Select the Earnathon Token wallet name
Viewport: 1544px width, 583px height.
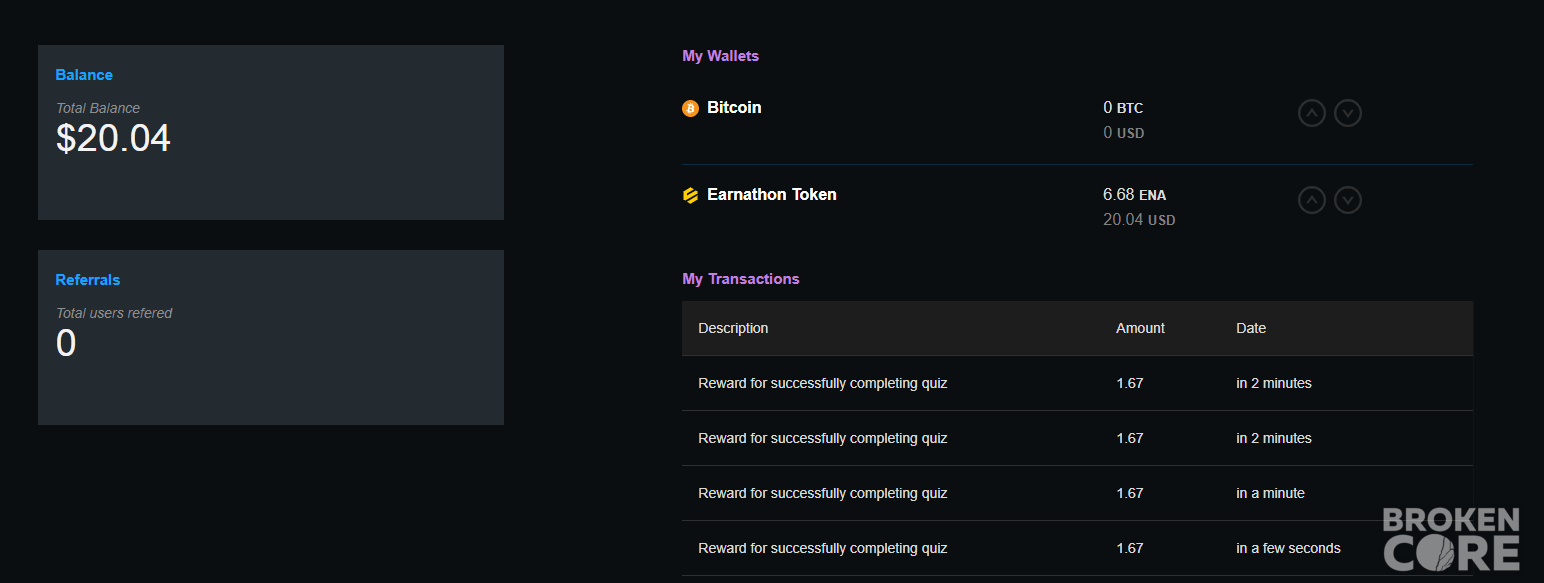coord(772,194)
